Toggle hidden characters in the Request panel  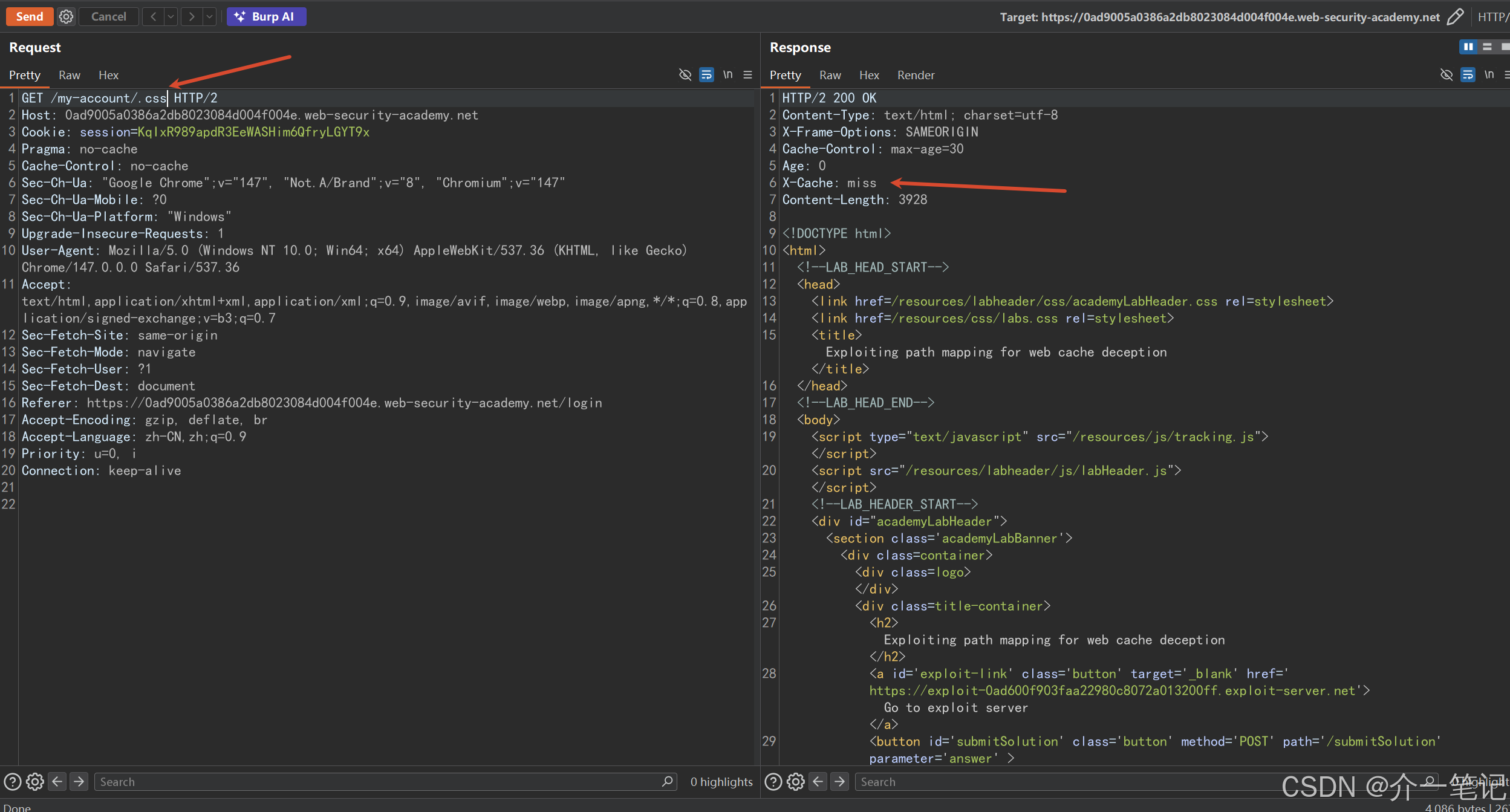pyautogui.click(x=685, y=74)
